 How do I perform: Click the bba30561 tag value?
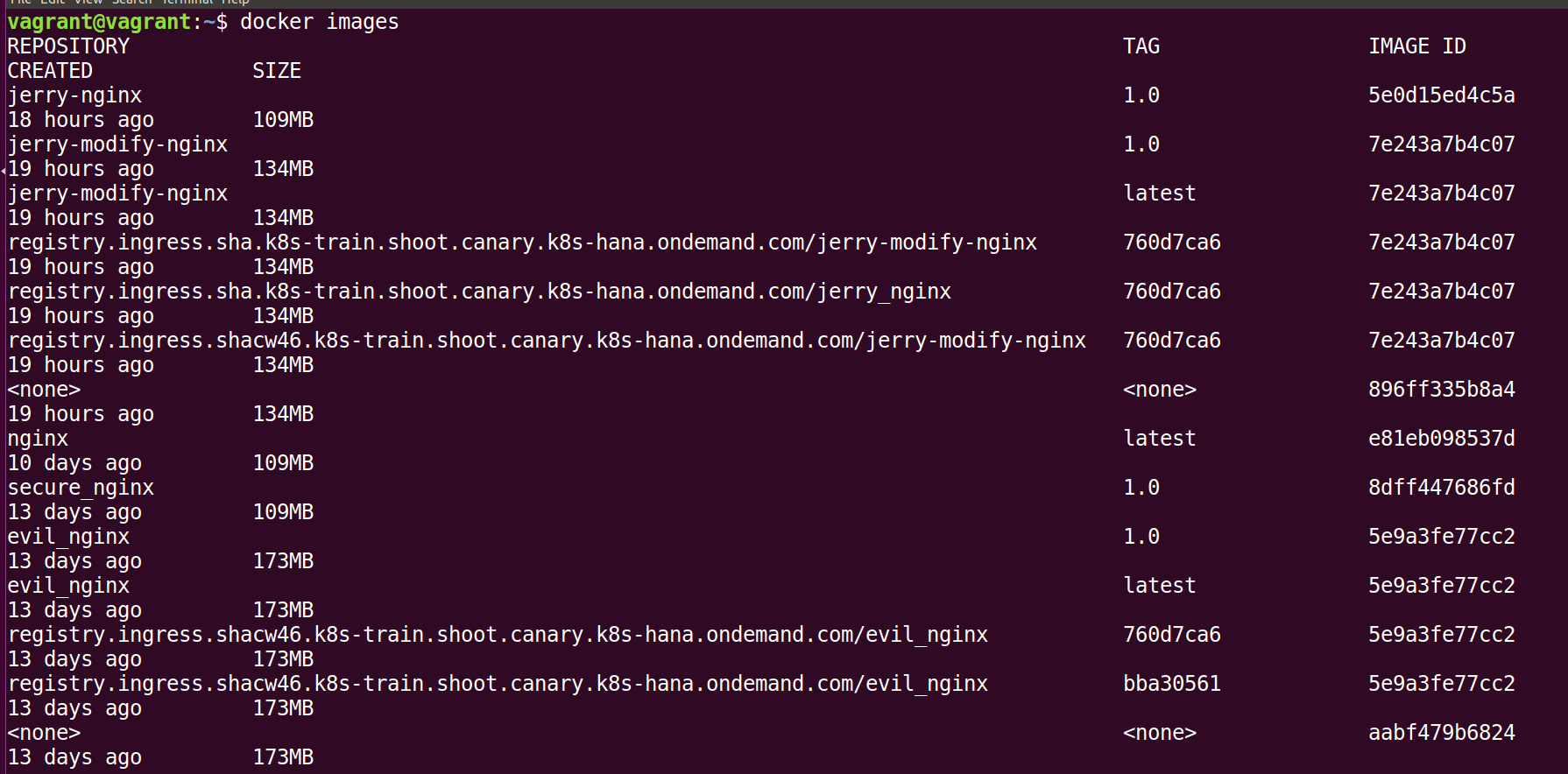pos(1171,684)
